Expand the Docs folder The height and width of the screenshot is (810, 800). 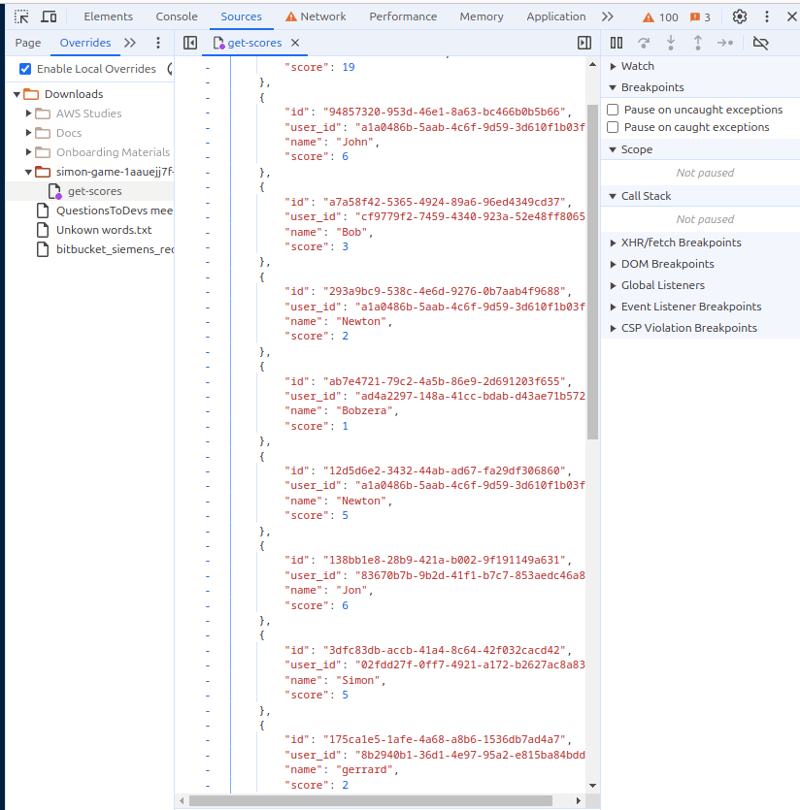point(28,133)
